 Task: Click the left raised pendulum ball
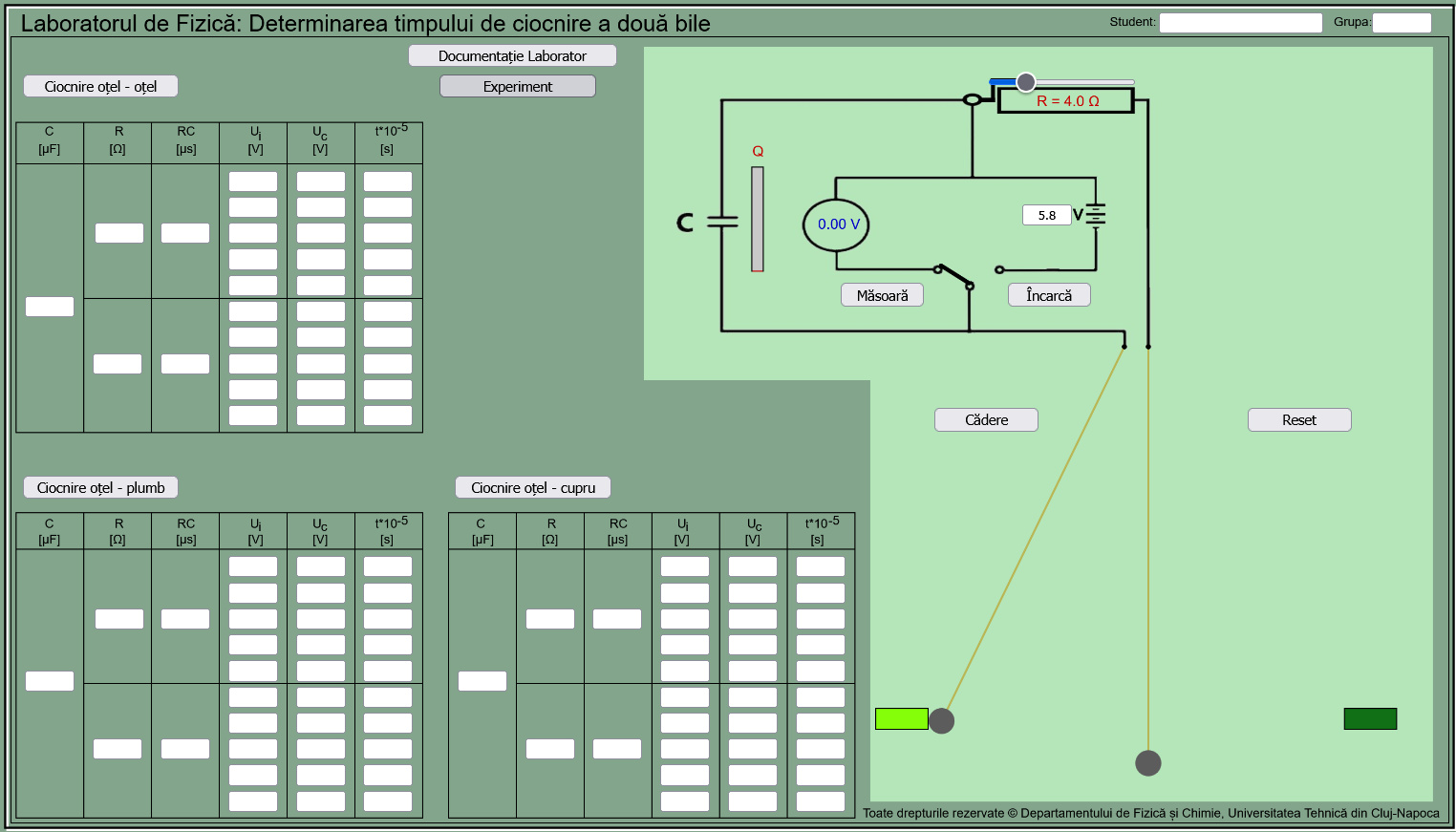coord(942,720)
